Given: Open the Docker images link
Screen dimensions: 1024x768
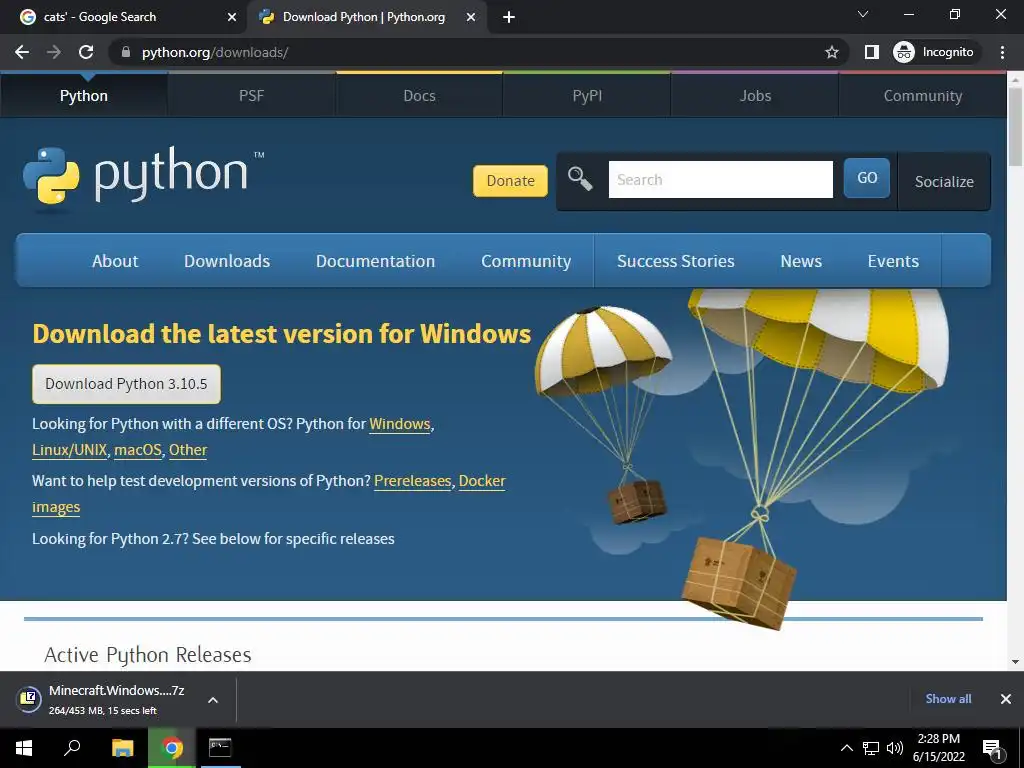Looking at the screenshot, I should click(482, 481).
